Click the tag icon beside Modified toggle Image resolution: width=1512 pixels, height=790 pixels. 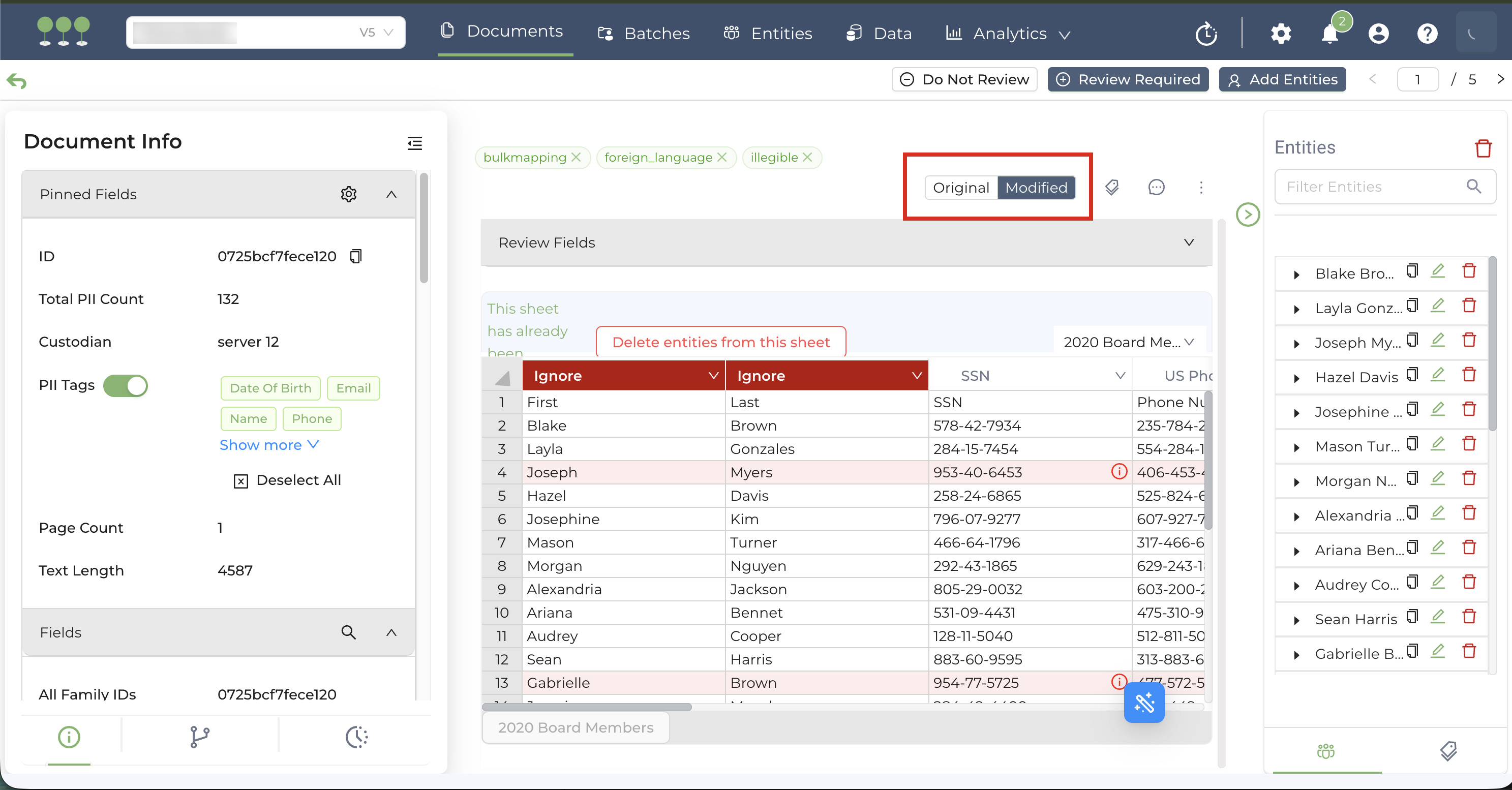[1112, 187]
